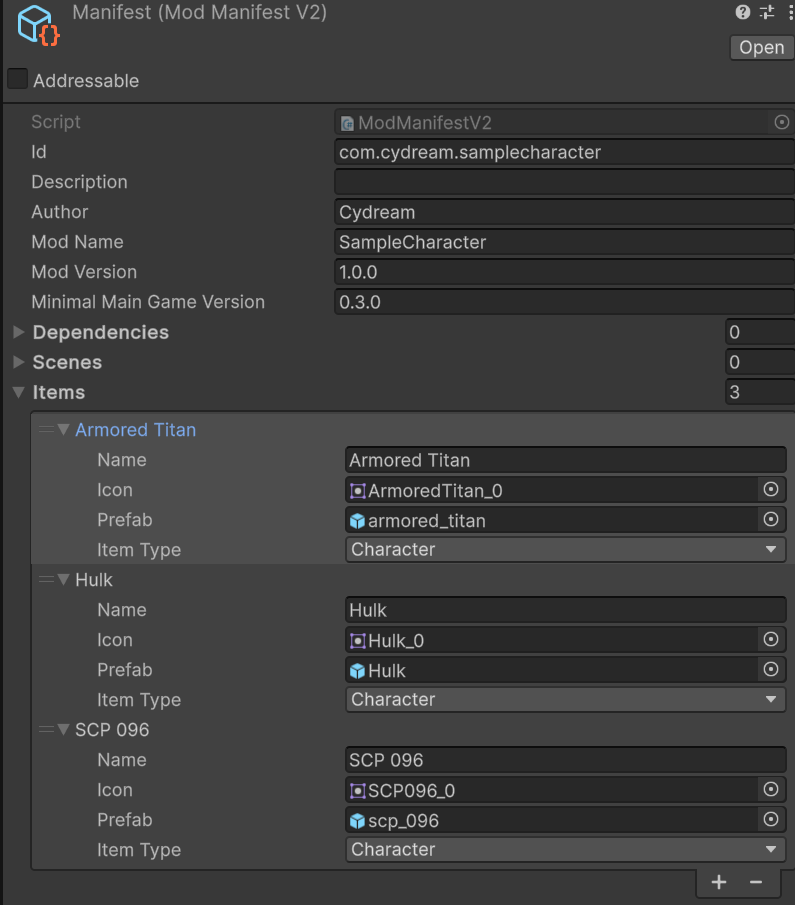This screenshot has width=795, height=905.
Task: Collapse the Hulk item
Action: pos(64,579)
